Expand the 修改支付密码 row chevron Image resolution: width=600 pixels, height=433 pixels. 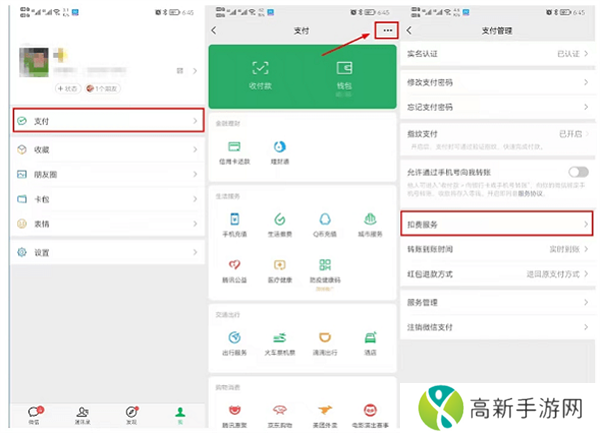click(x=586, y=82)
